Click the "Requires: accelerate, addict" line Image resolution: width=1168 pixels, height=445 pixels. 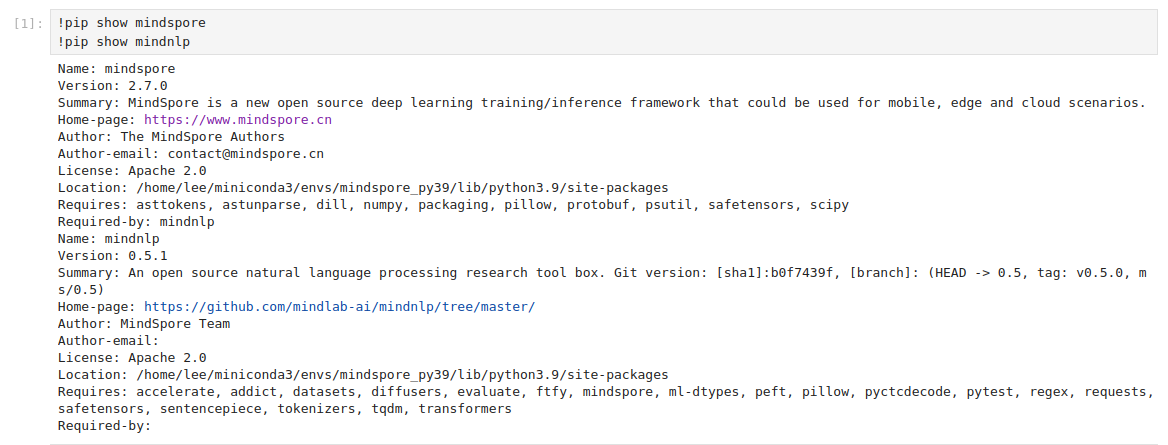[600, 391]
